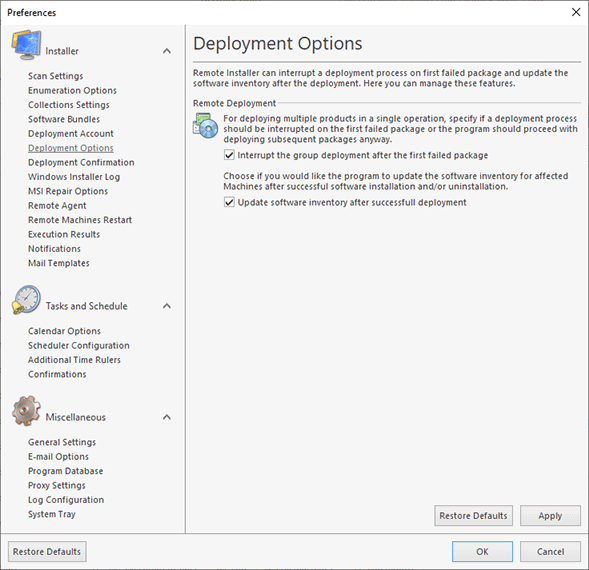
Task: Click the Deployment Options page title
Action: pos(278,44)
